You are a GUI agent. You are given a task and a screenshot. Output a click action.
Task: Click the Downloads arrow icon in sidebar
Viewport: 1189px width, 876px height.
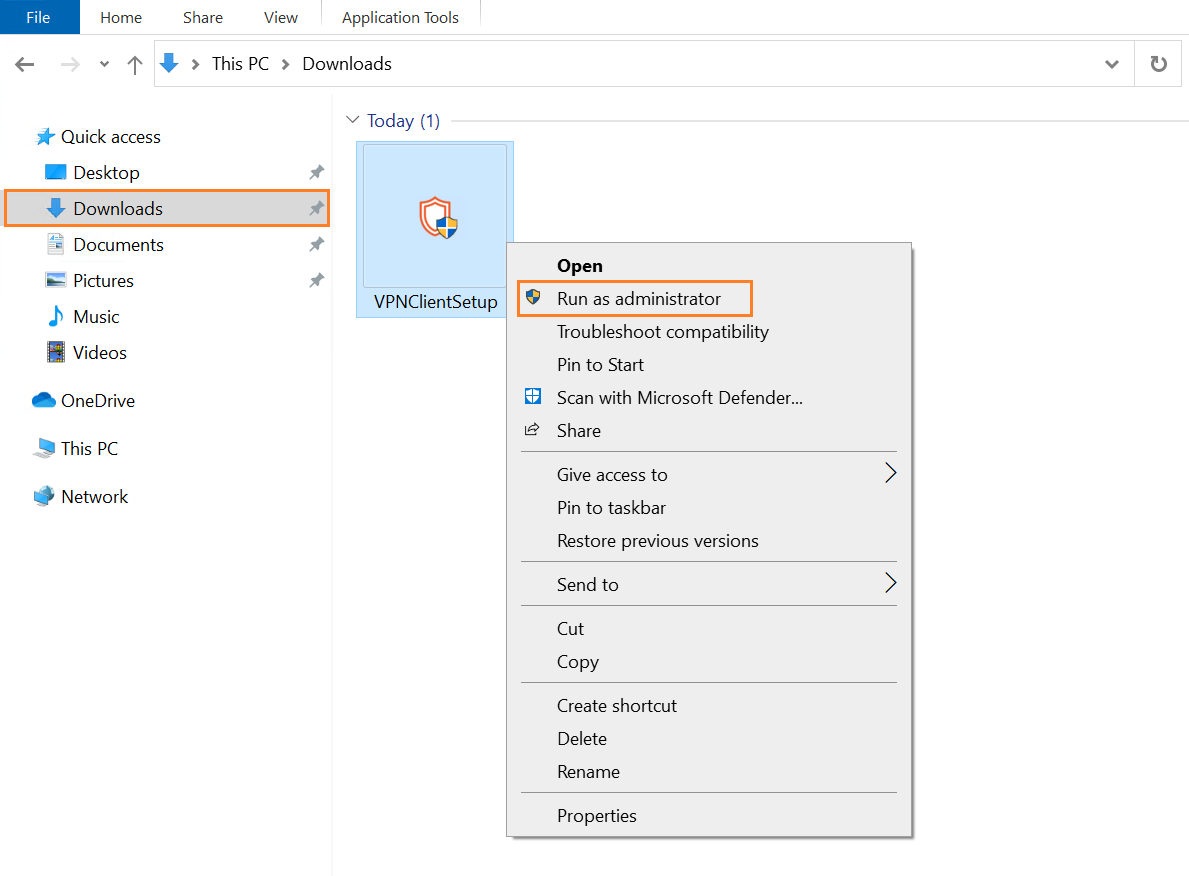55,208
